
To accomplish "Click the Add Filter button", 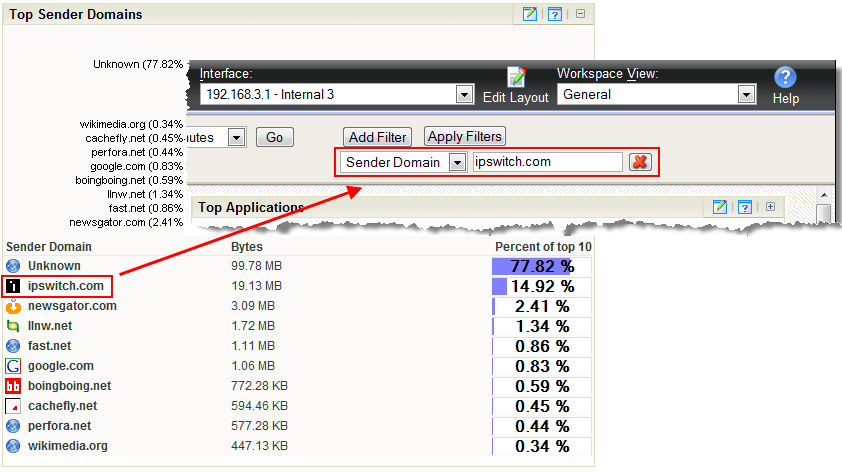I will point(377,137).
